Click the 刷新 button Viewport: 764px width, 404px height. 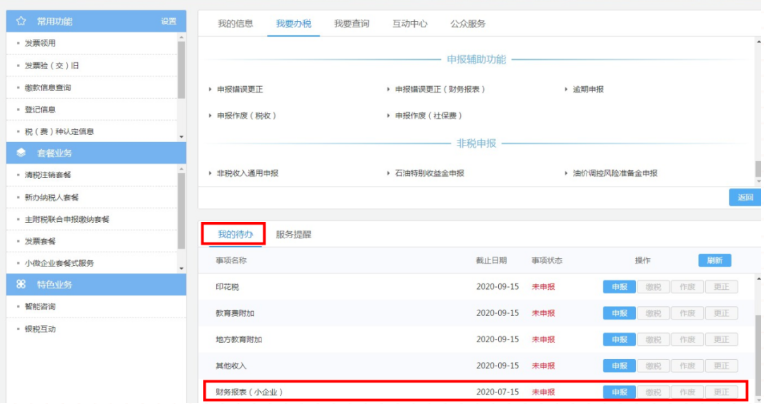[714, 260]
